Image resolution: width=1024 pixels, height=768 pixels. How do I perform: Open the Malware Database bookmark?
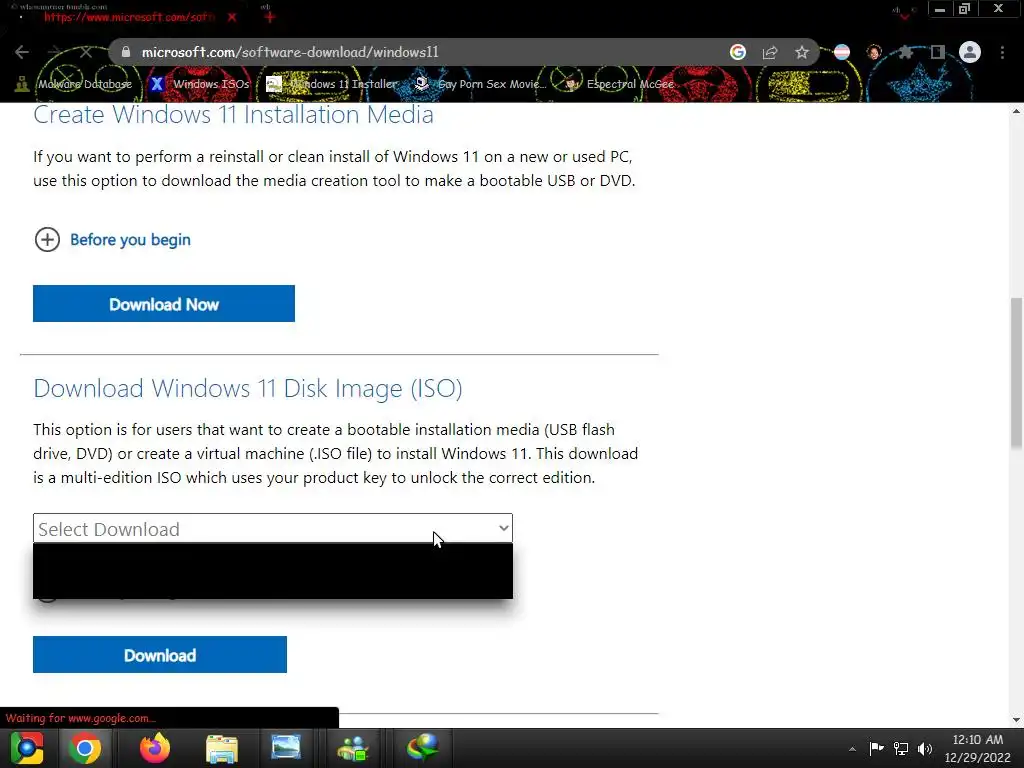tap(74, 84)
